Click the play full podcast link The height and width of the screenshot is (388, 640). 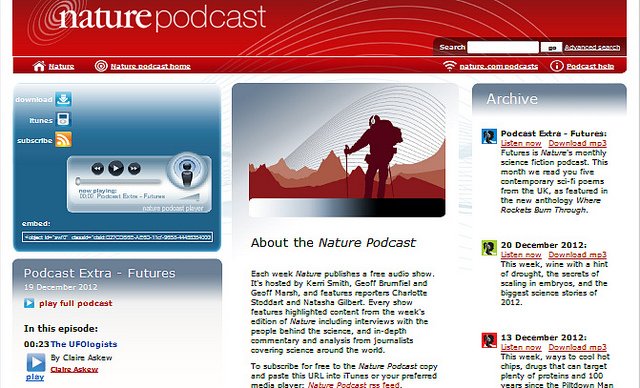pos(76,303)
